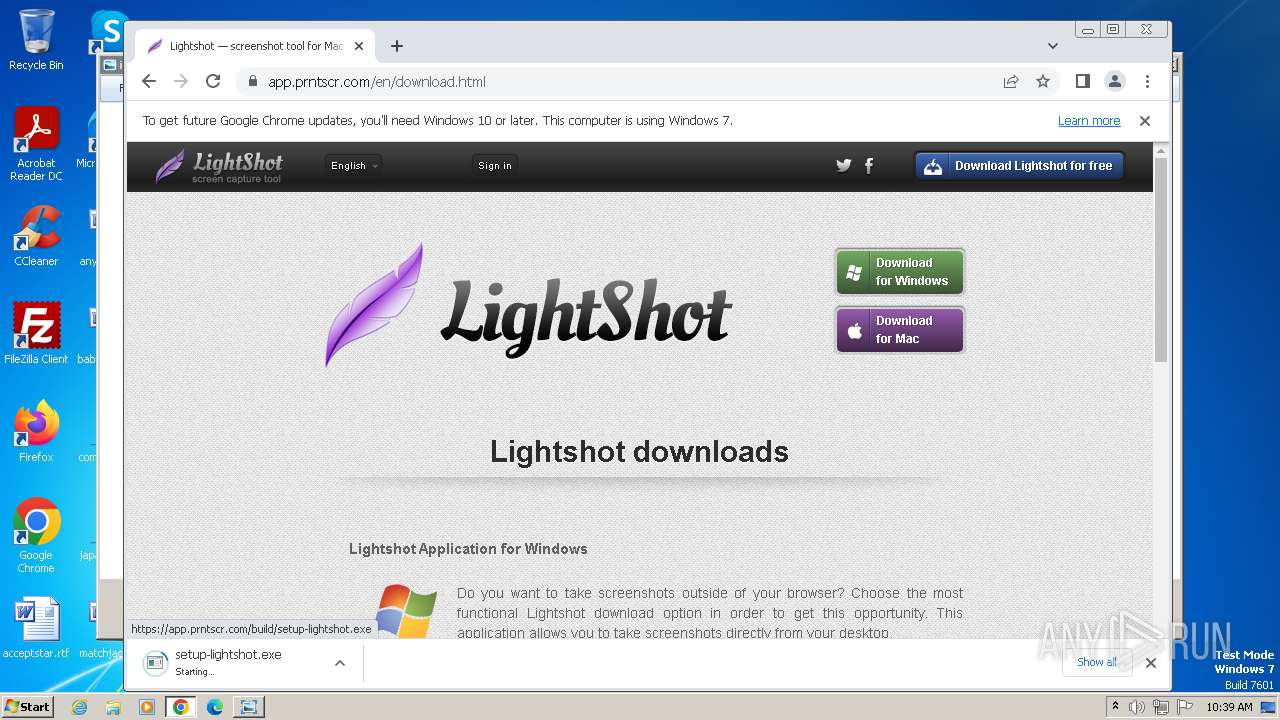
Task: Click Show all downloads
Action: [x=1097, y=662]
